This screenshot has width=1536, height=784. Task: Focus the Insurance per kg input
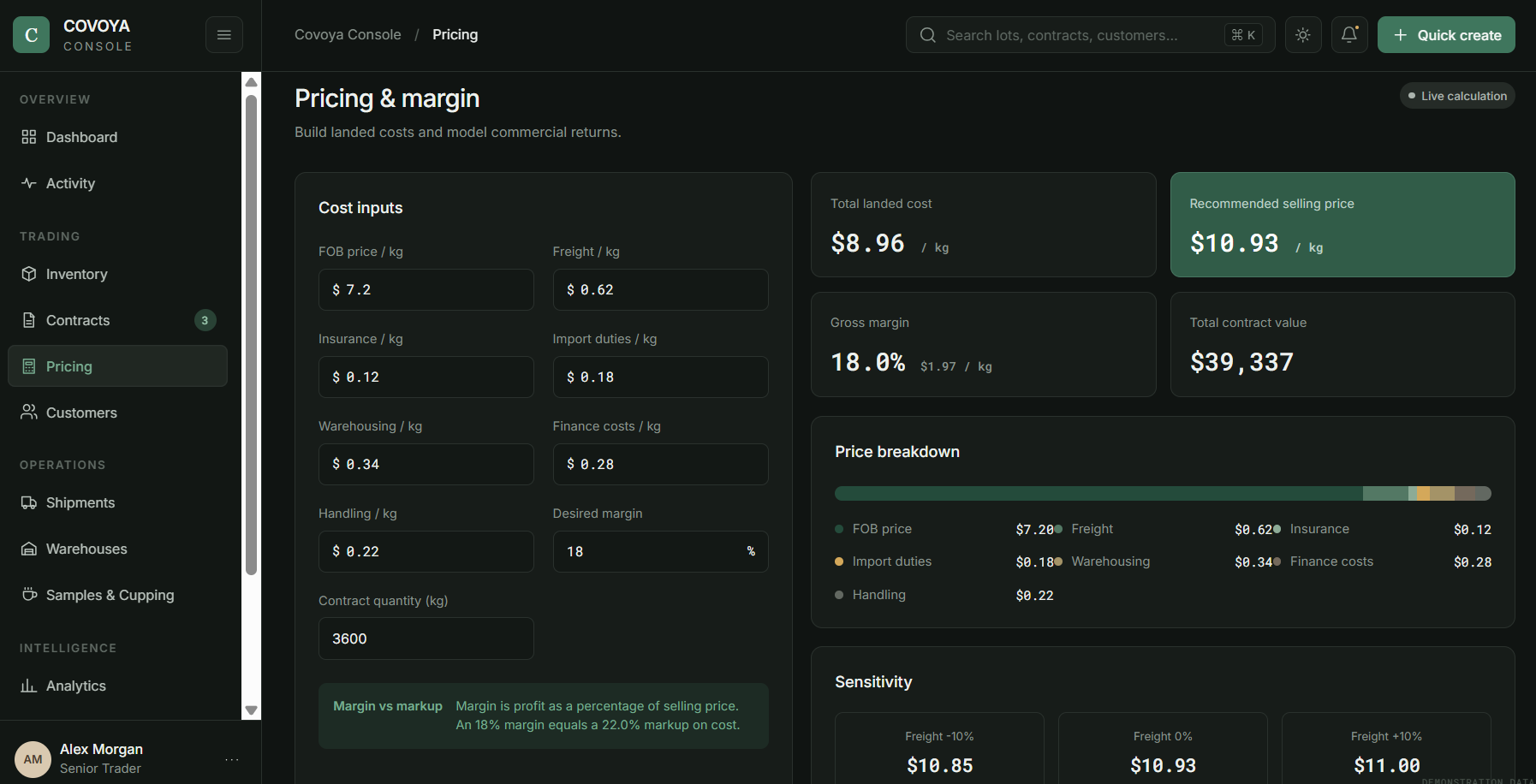point(426,377)
